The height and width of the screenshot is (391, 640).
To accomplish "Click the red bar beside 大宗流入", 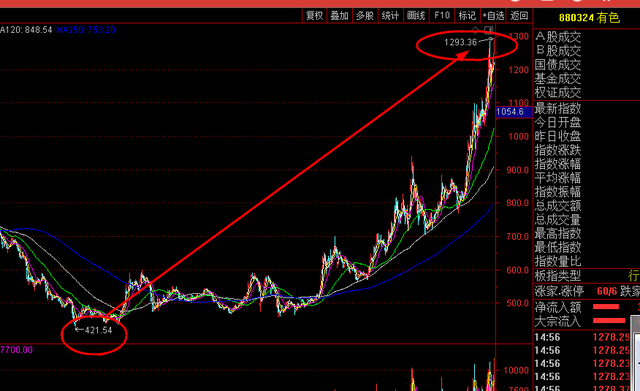I will click(609, 320).
